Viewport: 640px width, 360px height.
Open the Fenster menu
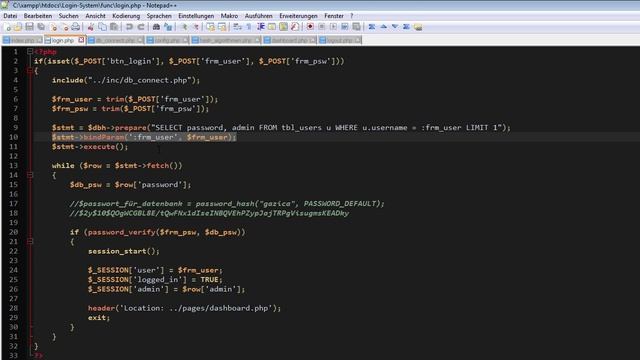[333, 16]
